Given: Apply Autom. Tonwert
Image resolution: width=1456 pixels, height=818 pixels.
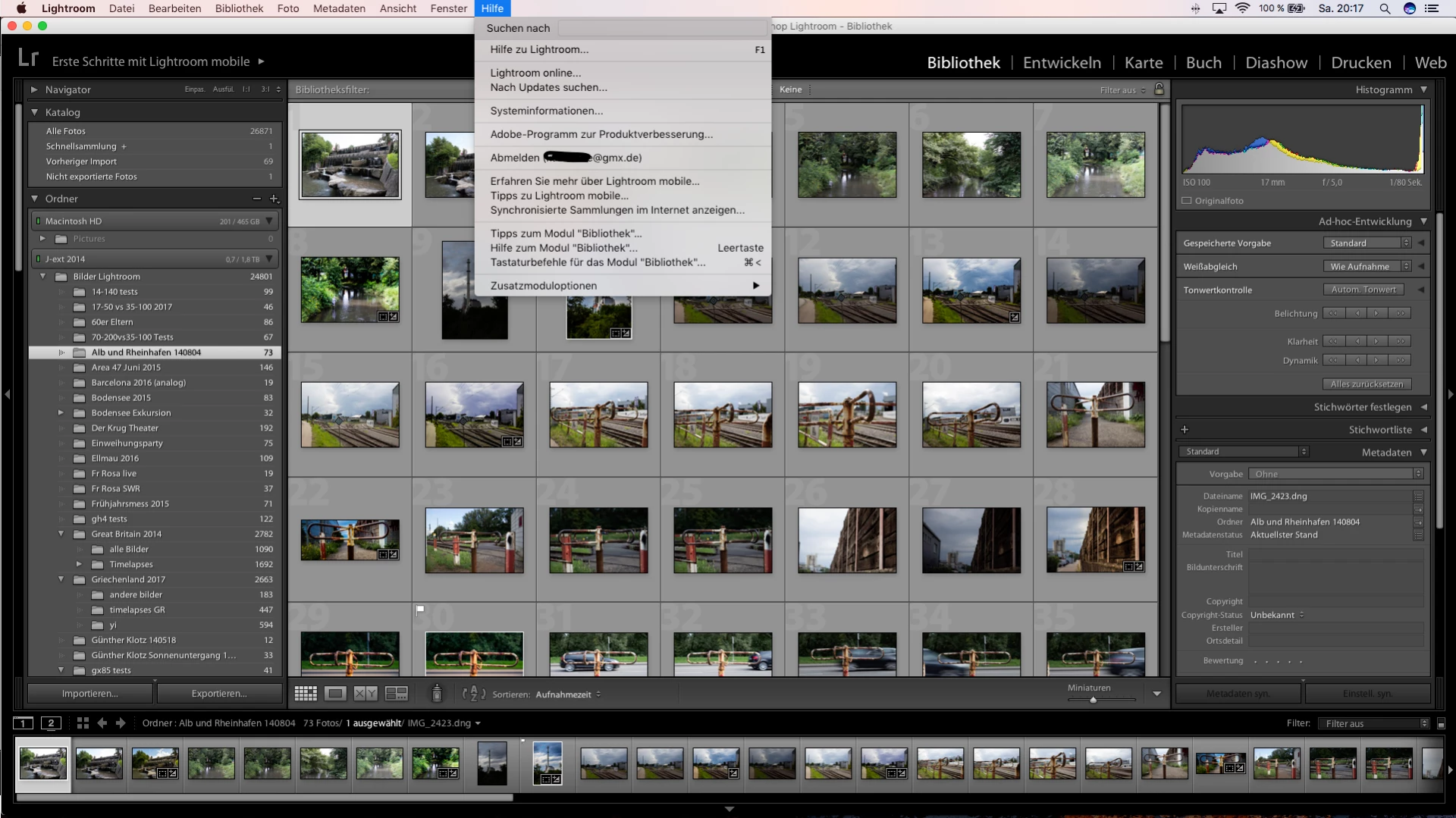Looking at the screenshot, I should 1363,290.
